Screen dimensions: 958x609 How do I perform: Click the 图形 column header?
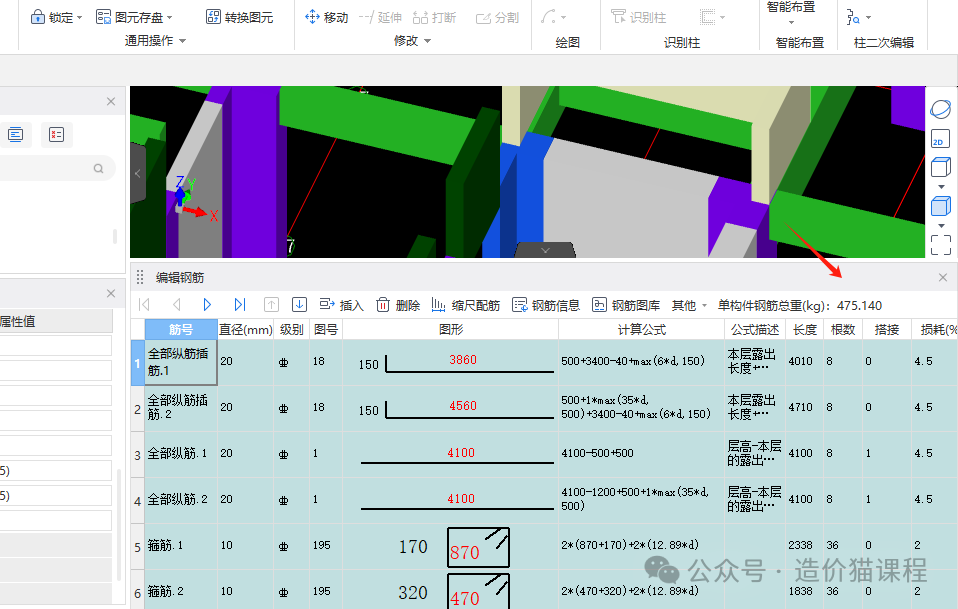coord(451,329)
